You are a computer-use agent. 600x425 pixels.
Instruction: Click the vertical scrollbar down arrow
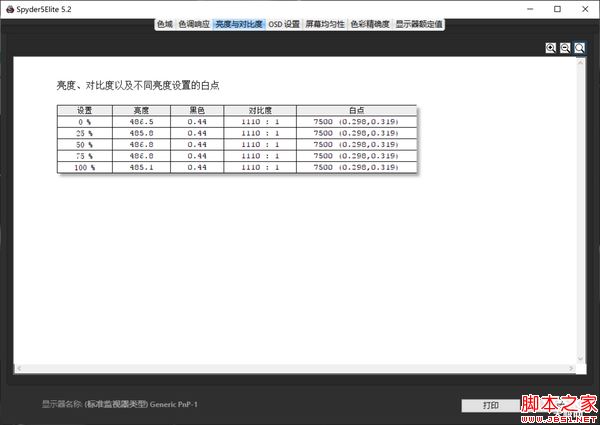[580, 358]
